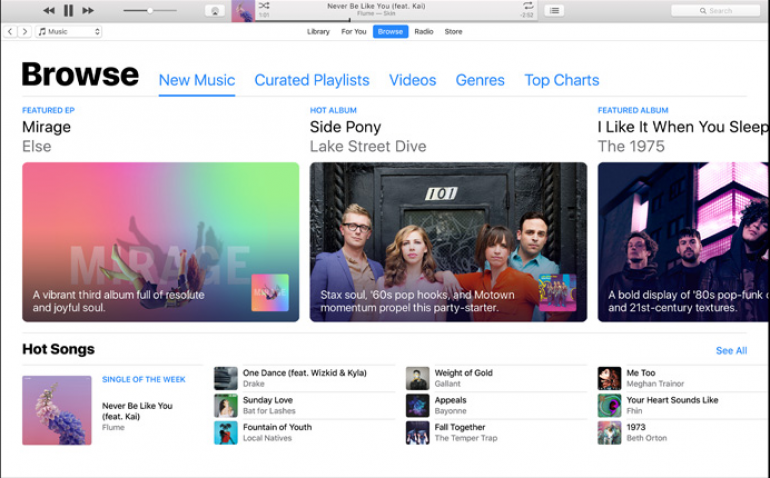
Task: Click the Weight of Gold album art
Action: pyautogui.click(x=417, y=378)
